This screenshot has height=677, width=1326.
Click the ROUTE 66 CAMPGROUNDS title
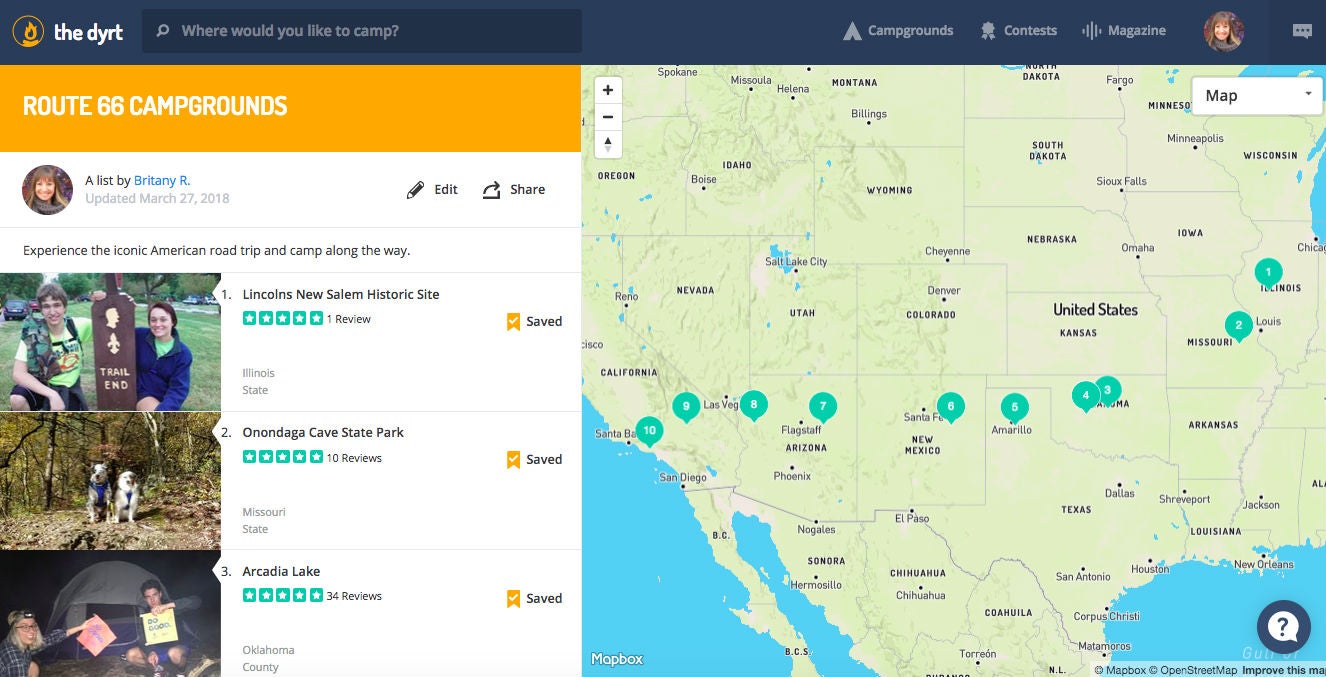tap(155, 106)
